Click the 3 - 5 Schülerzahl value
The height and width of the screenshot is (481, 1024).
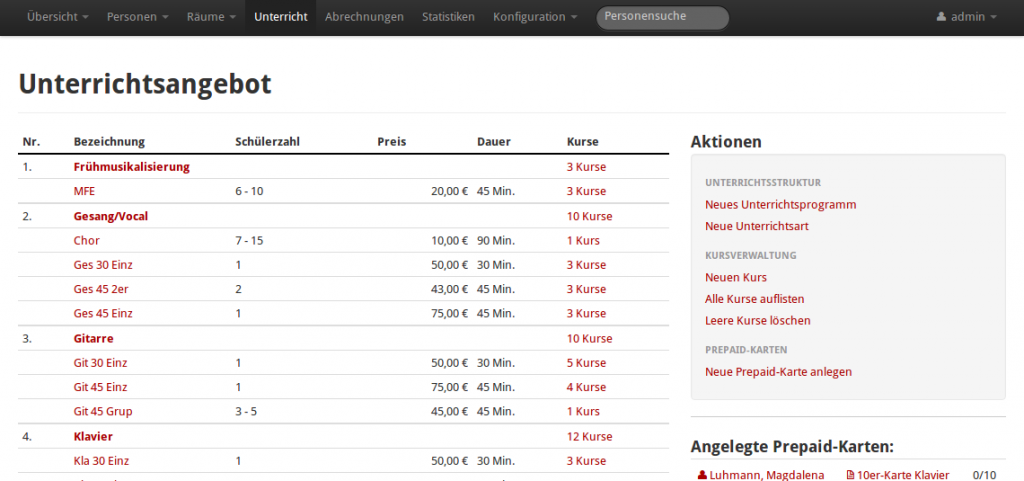coord(246,412)
